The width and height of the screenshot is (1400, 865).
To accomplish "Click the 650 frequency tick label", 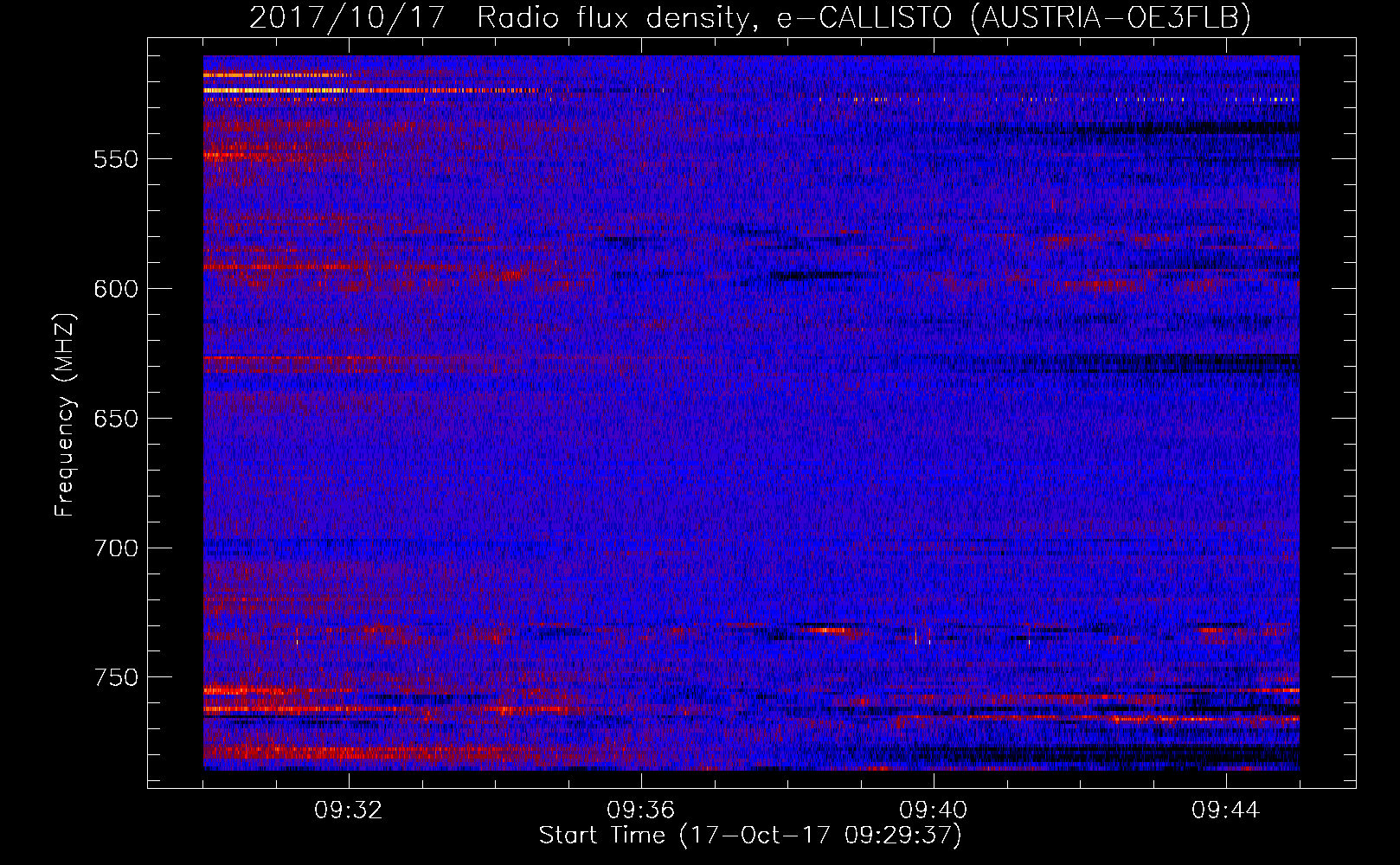I will pyautogui.click(x=116, y=419).
